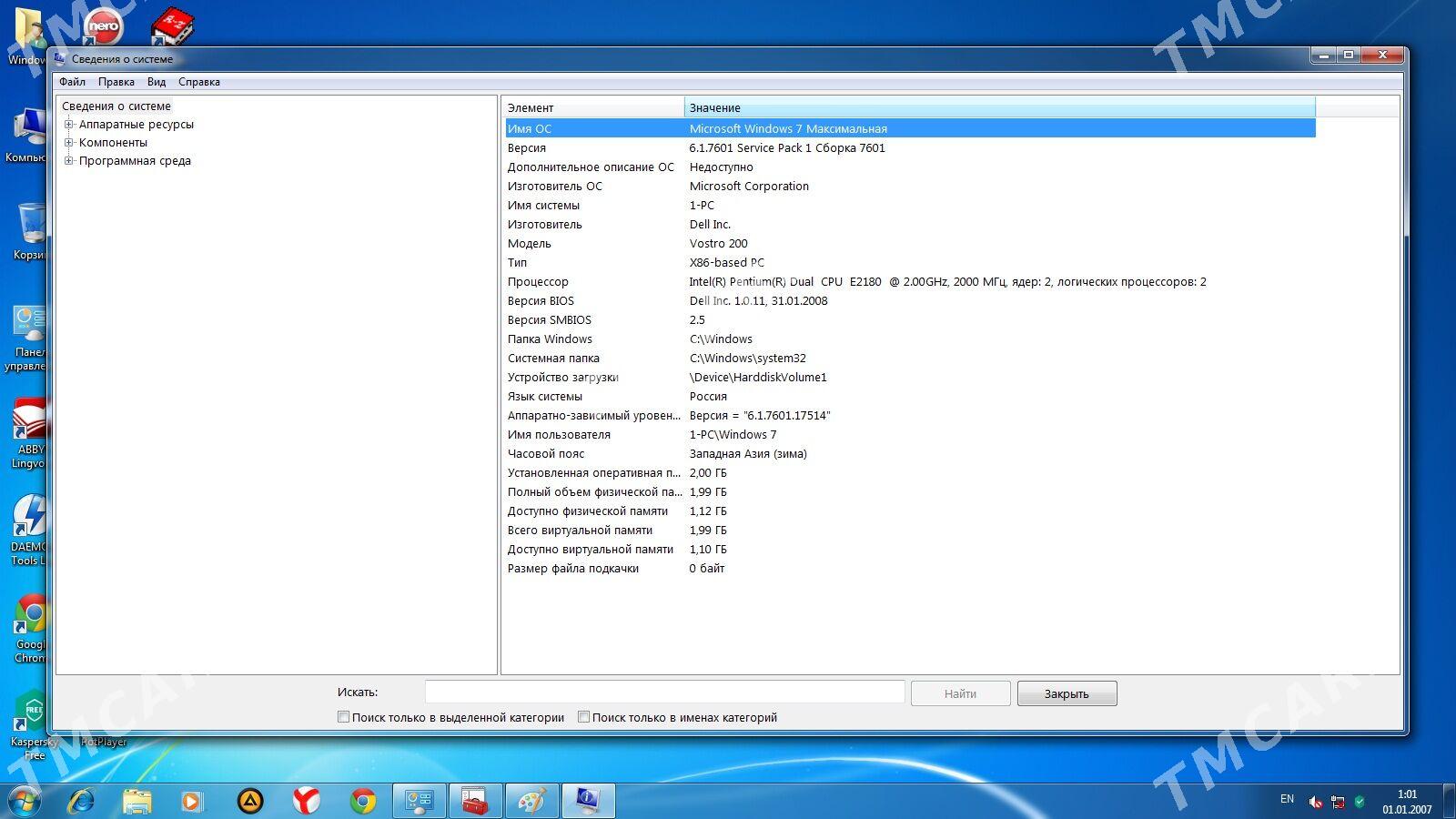The height and width of the screenshot is (819, 1456).
Task: Expand Компоненты tree node
Action: (68, 143)
